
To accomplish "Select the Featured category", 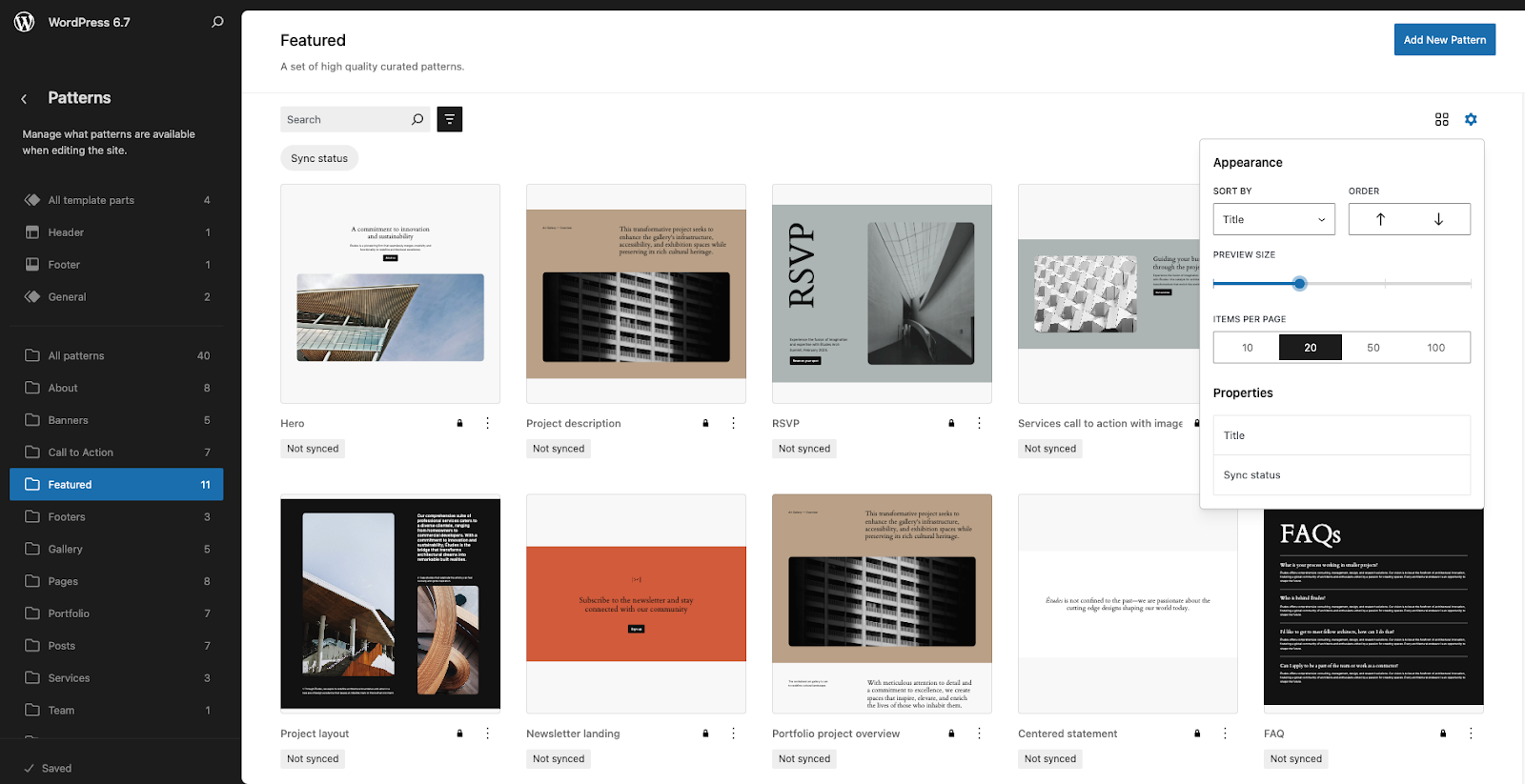I will [116, 485].
